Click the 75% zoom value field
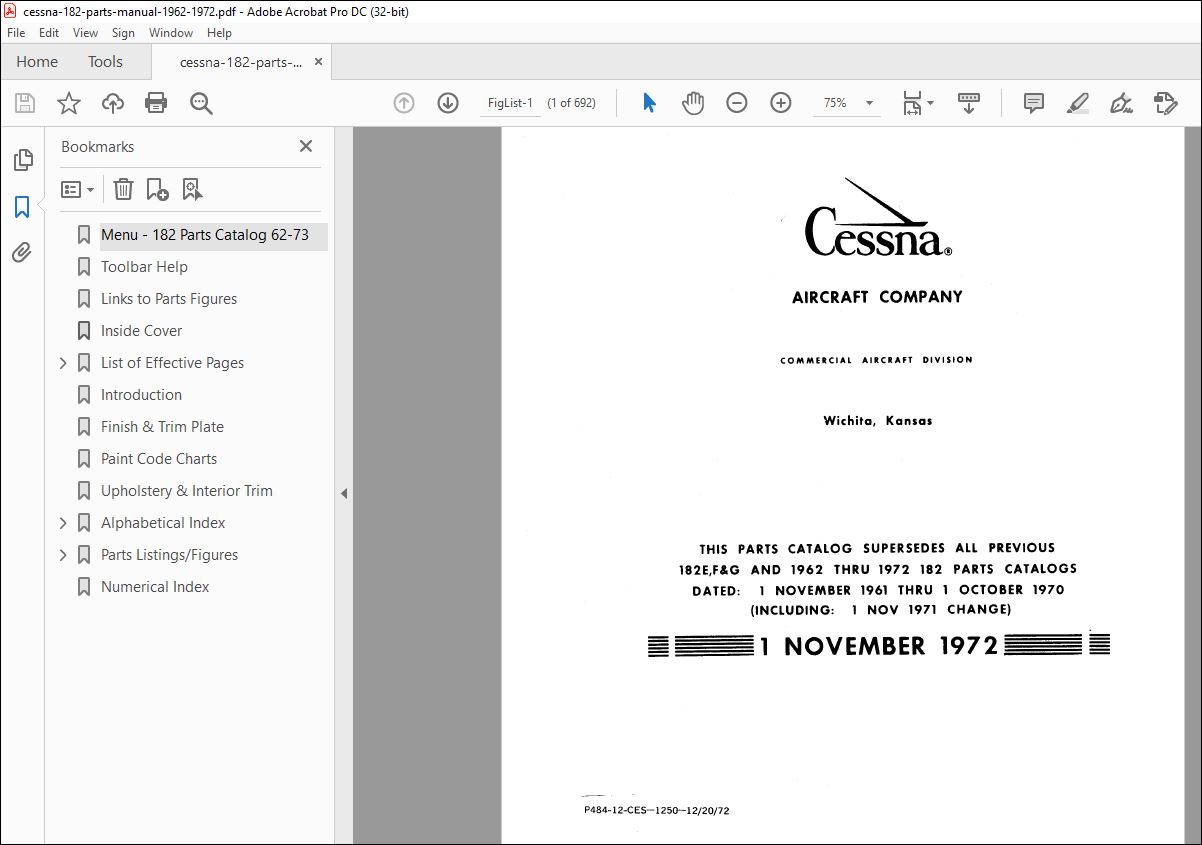 (836, 103)
